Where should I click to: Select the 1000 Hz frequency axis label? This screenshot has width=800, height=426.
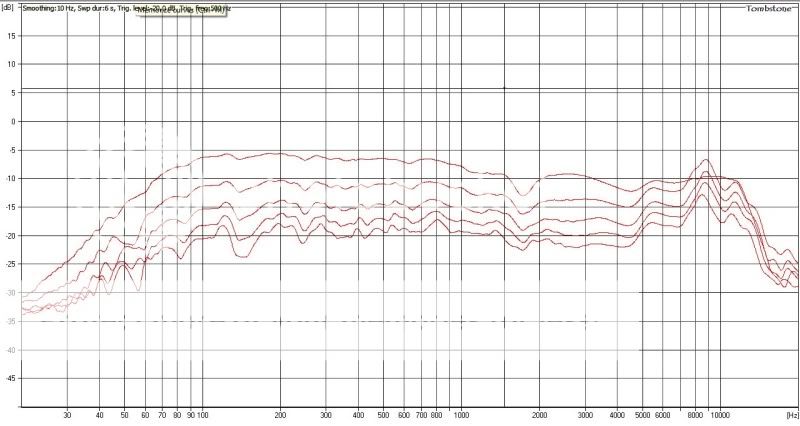tap(461, 414)
